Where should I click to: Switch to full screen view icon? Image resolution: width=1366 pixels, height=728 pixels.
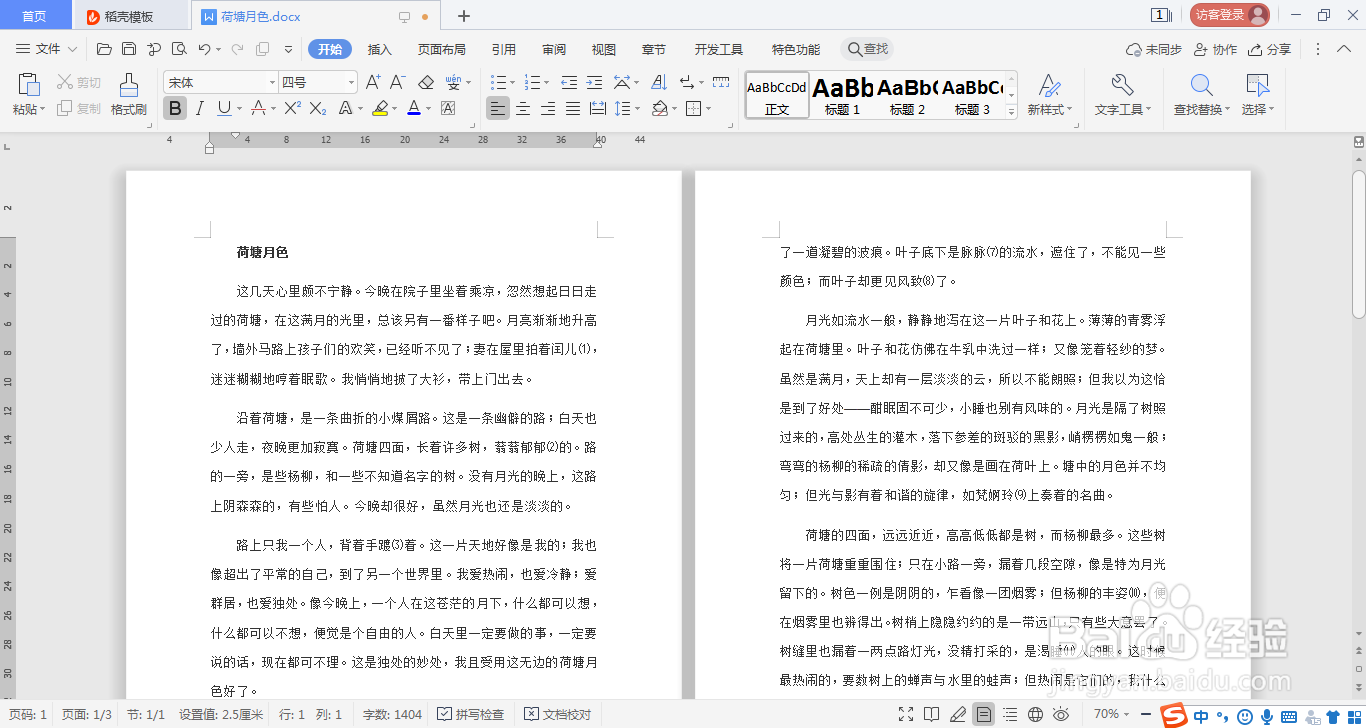click(x=905, y=715)
